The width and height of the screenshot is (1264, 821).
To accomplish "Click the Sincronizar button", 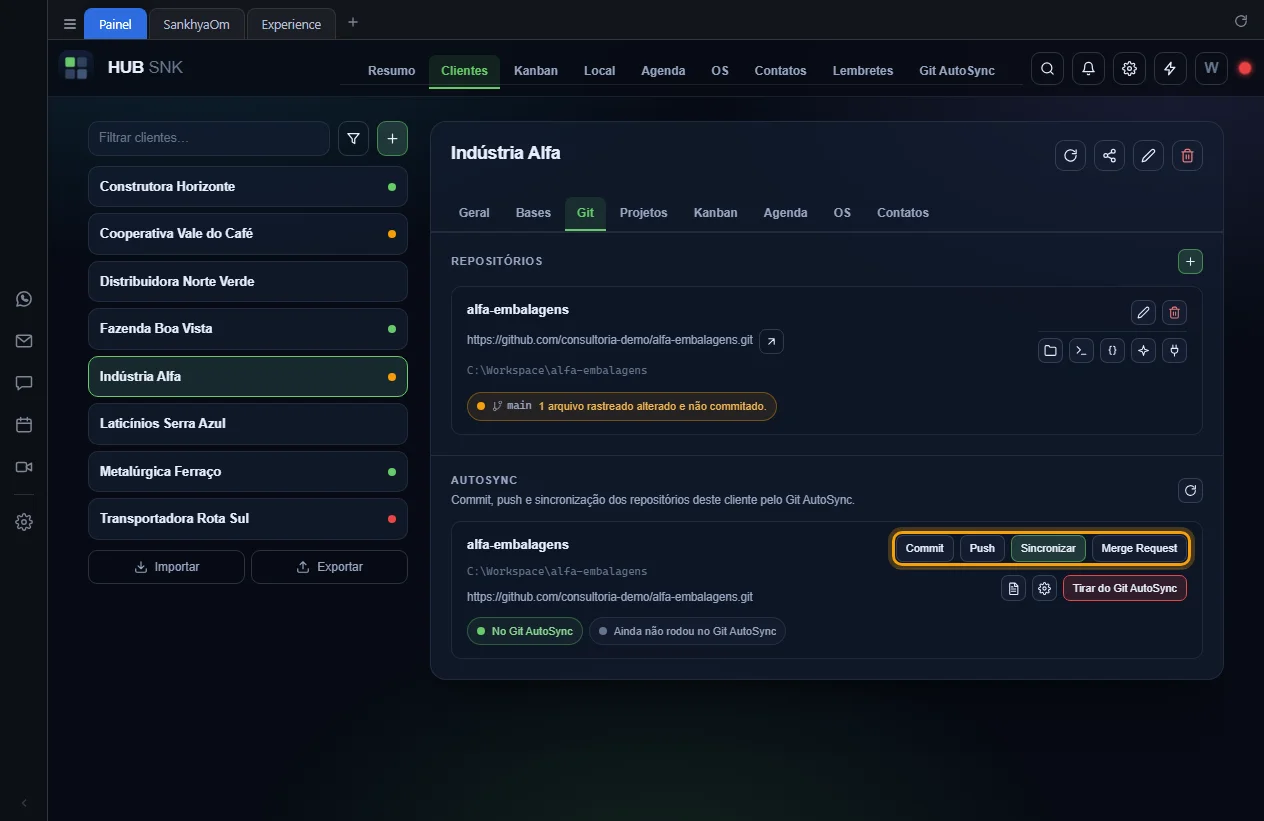I will point(1048,548).
